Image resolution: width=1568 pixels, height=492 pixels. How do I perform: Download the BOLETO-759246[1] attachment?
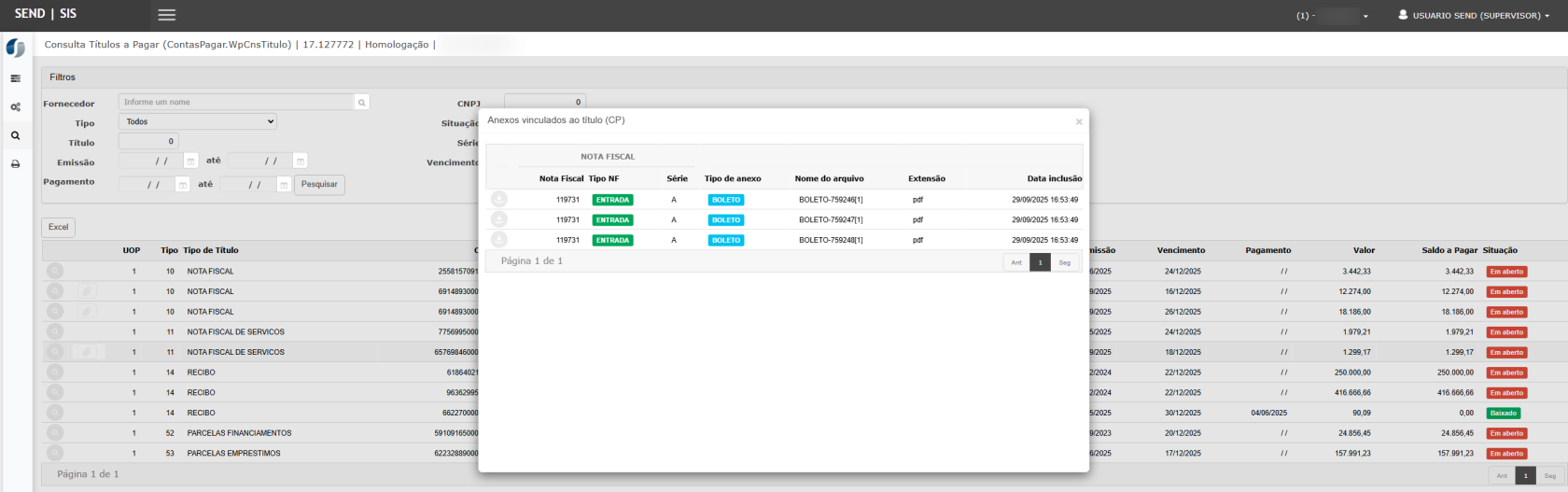(x=499, y=199)
